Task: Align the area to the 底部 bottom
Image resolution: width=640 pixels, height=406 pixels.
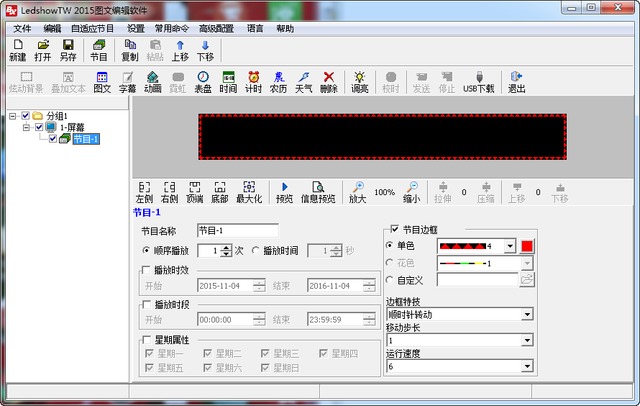Action: (220, 192)
